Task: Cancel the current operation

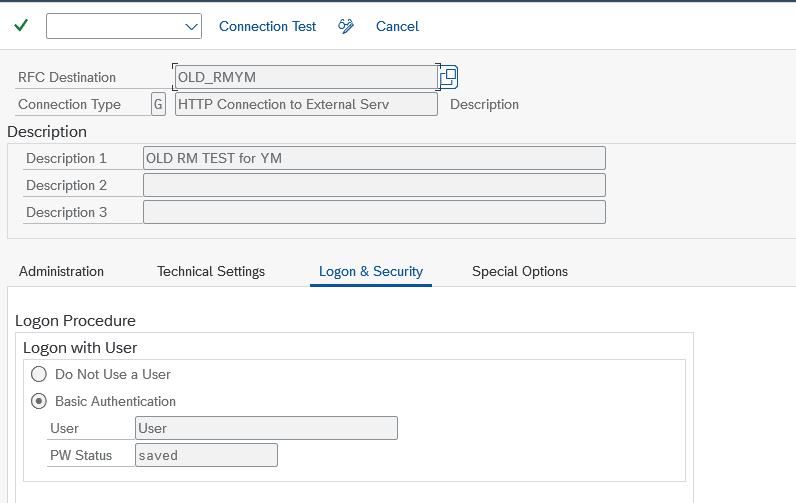Action: click(397, 26)
